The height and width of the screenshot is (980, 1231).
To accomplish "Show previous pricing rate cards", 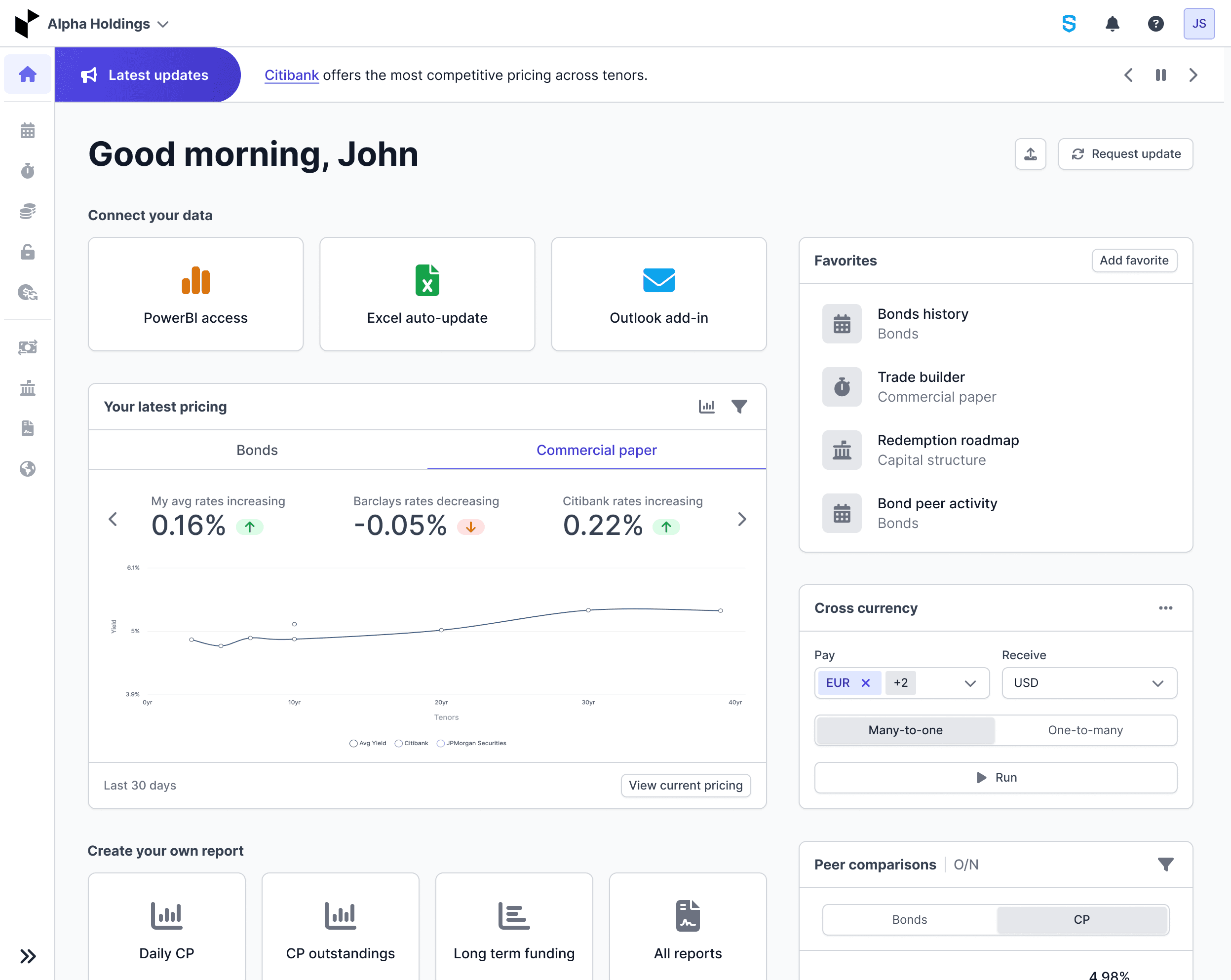I will (113, 520).
